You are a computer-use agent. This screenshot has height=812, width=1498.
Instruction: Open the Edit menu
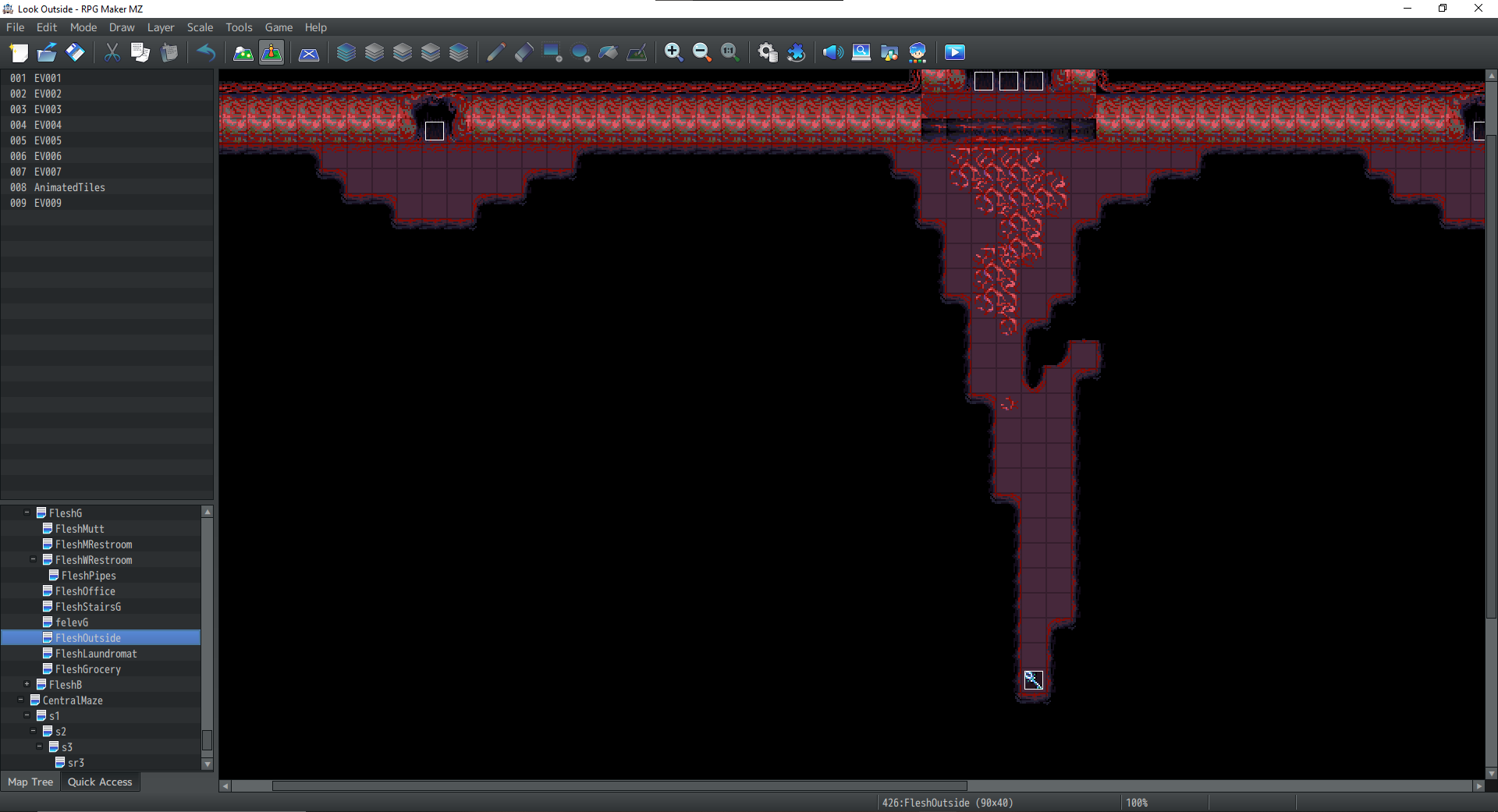click(x=47, y=27)
